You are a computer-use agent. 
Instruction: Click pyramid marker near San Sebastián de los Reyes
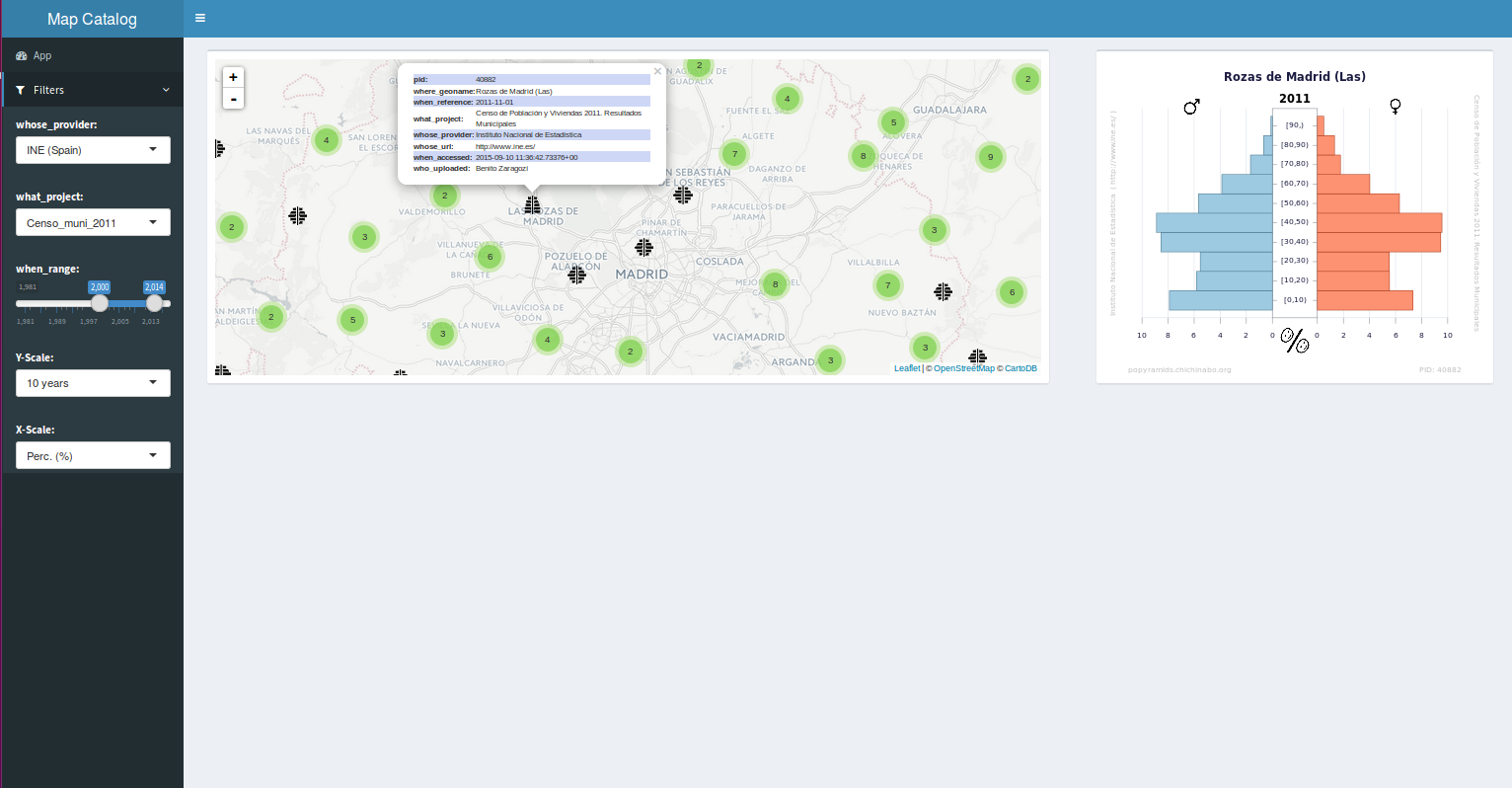pyautogui.click(x=683, y=195)
